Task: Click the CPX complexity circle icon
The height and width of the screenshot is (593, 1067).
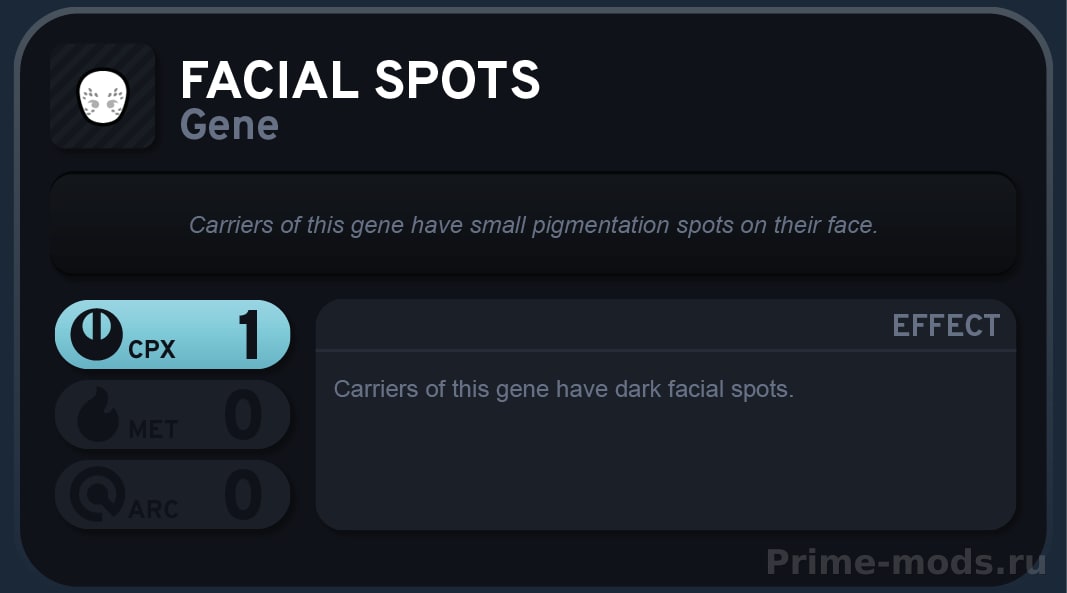Action: (x=97, y=334)
